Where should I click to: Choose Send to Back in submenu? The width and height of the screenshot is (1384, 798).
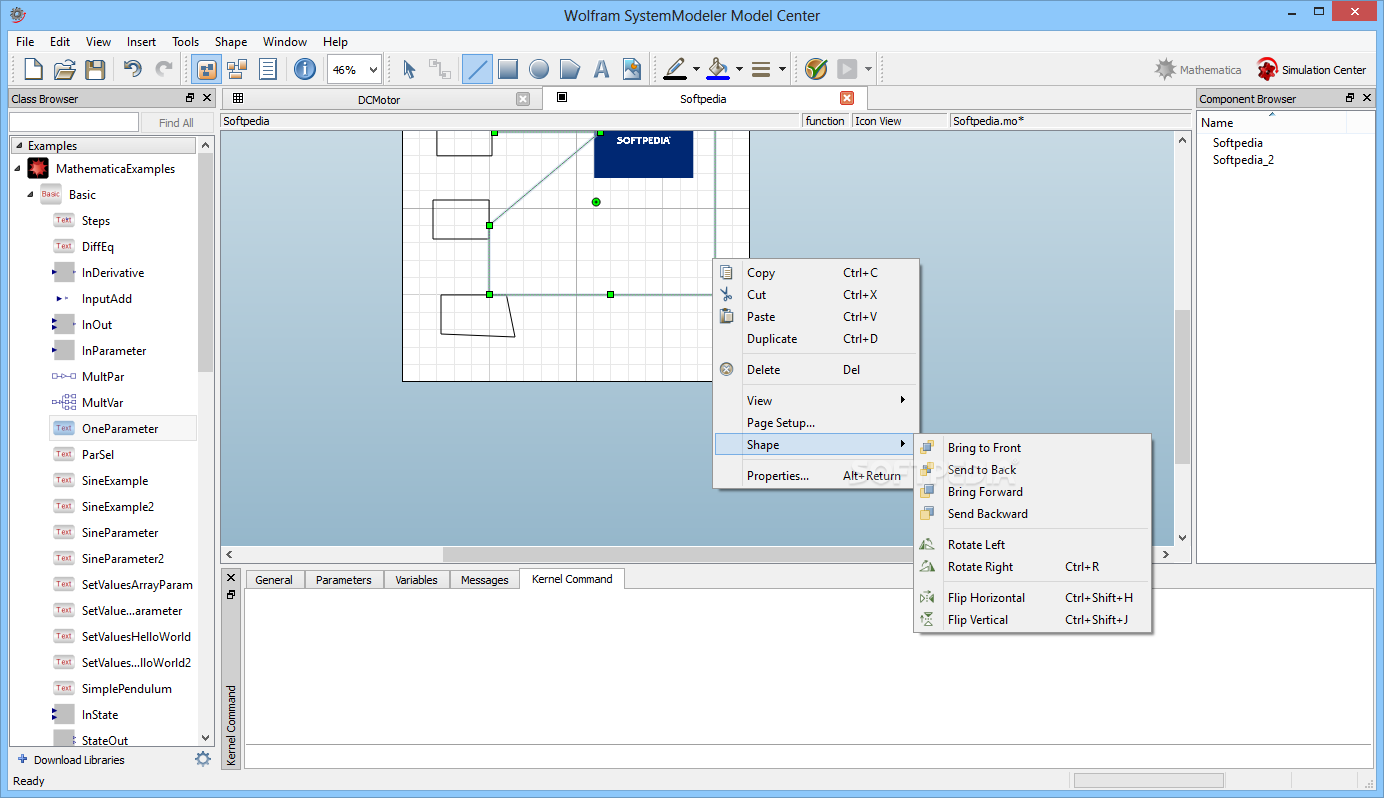[1033, 469]
